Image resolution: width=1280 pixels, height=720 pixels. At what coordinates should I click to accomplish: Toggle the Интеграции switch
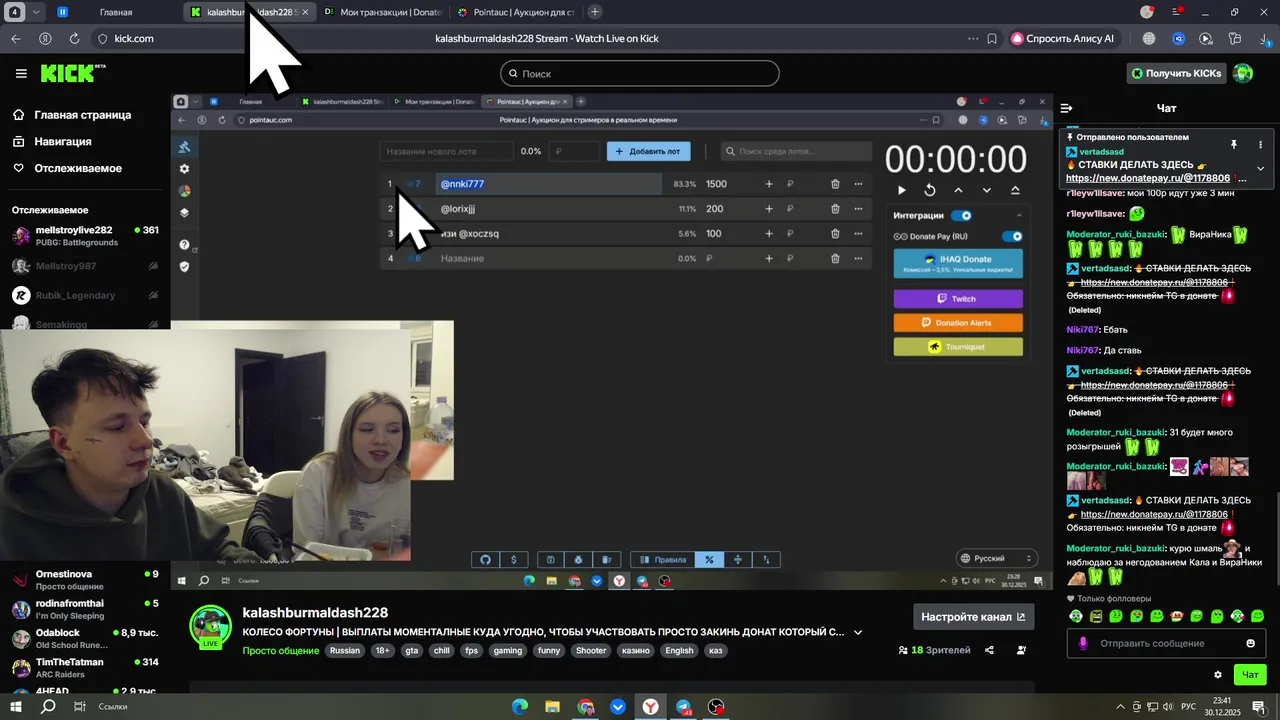(x=961, y=215)
